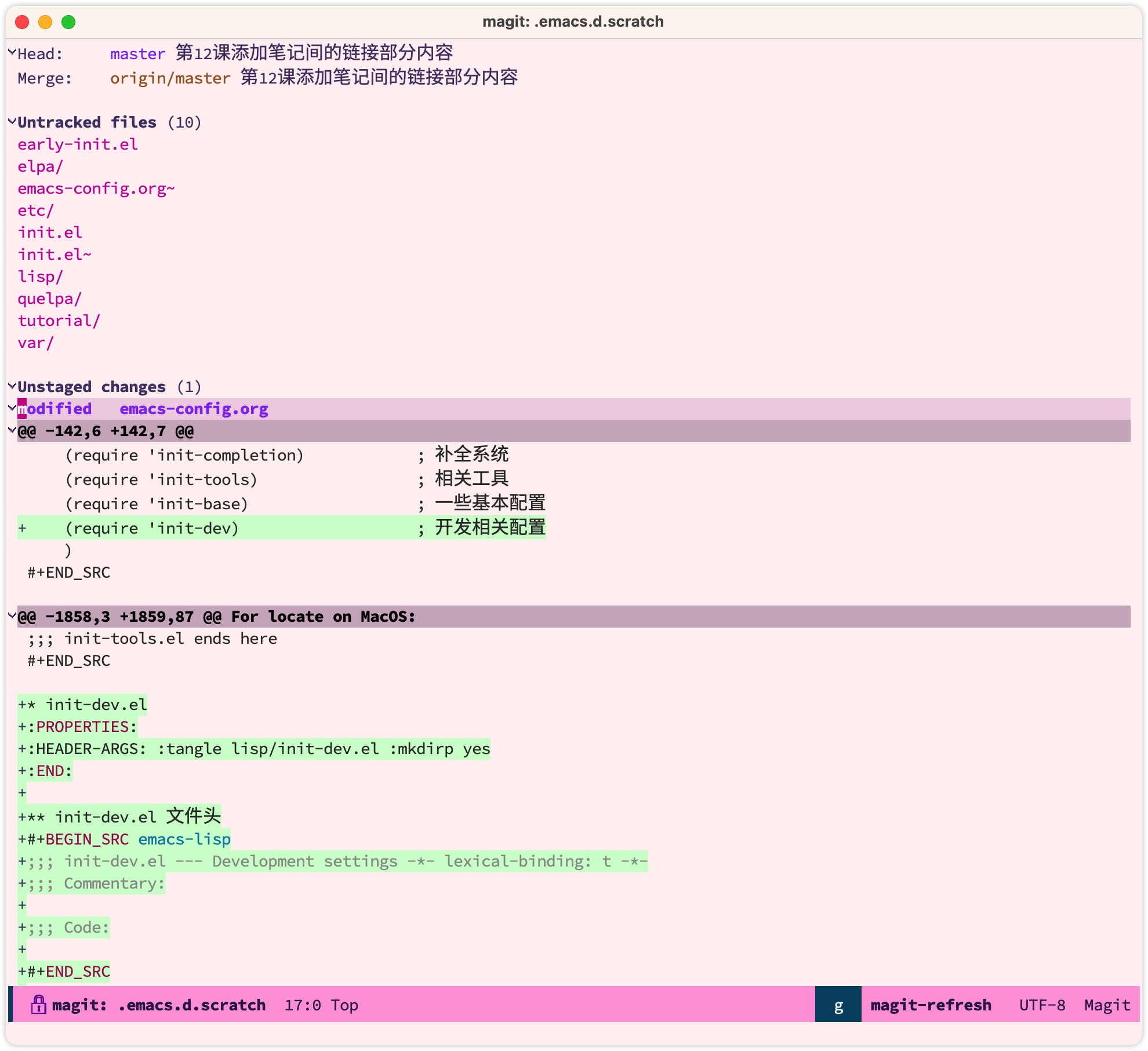1148x1051 pixels.
Task: Collapse the Unstaged changes section
Action: (x=12, y=386)
